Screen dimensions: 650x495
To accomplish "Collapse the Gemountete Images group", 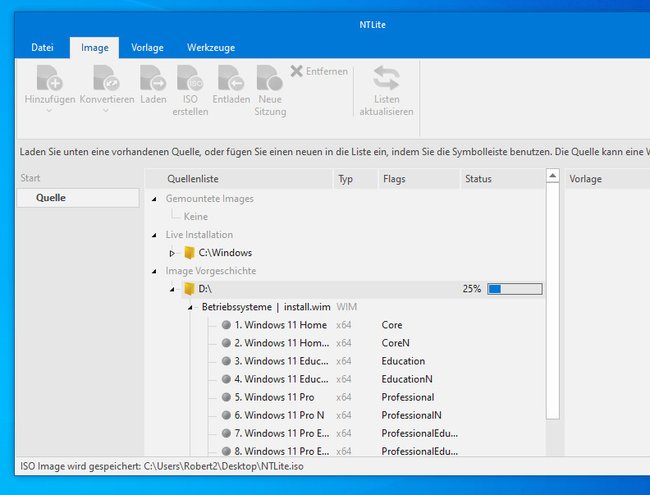I will (154, 199).
